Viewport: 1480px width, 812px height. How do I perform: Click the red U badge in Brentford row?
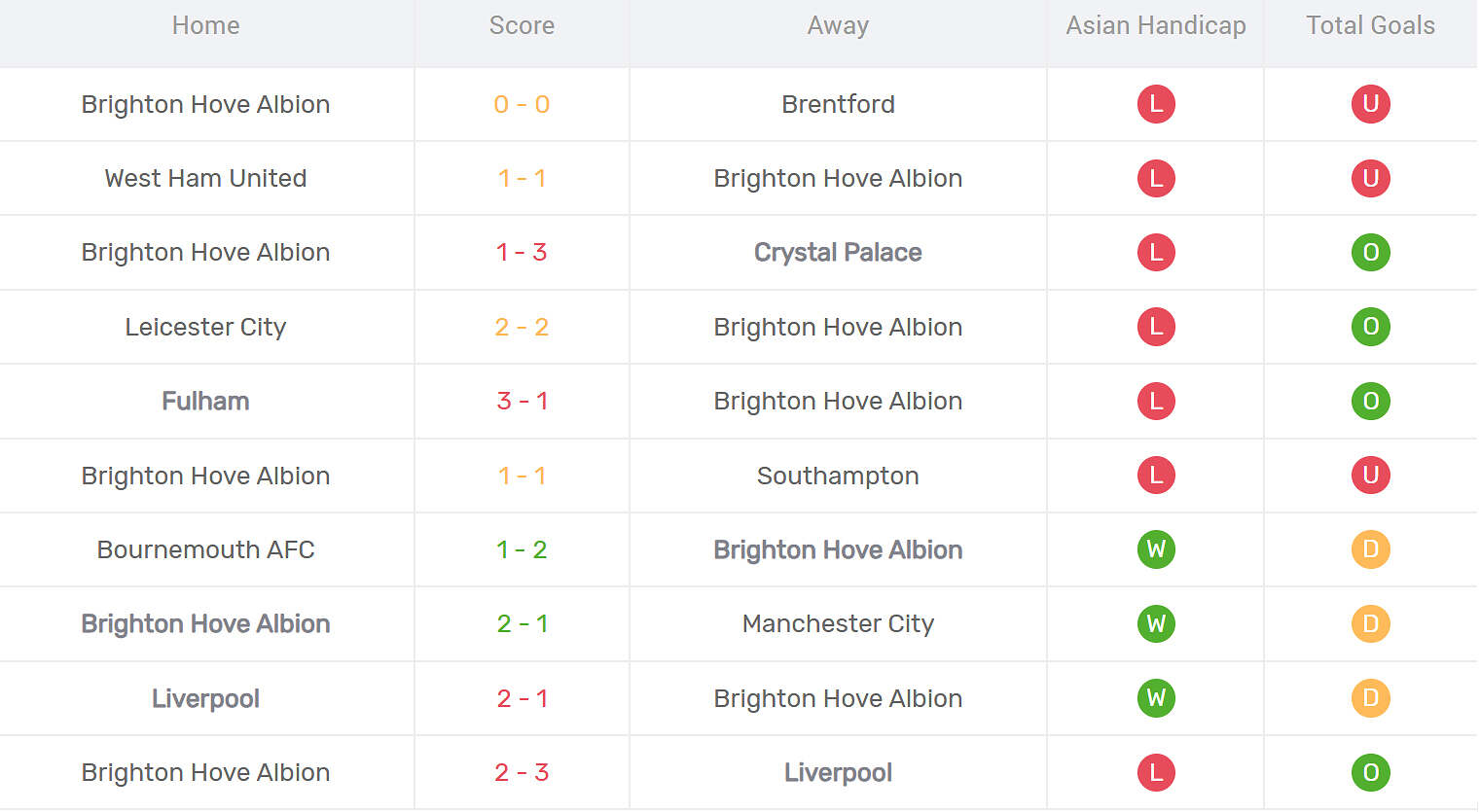point(1370,104)
